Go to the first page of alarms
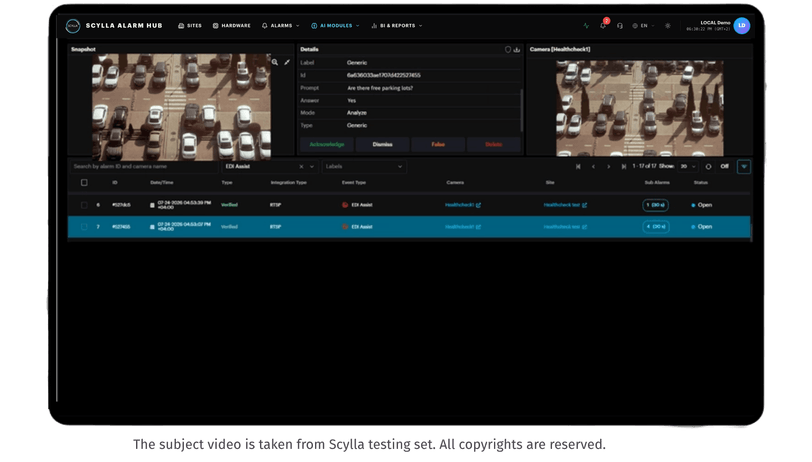Viewport: 812px width, 462px height. pyautogui.click(x=578, y=166)
